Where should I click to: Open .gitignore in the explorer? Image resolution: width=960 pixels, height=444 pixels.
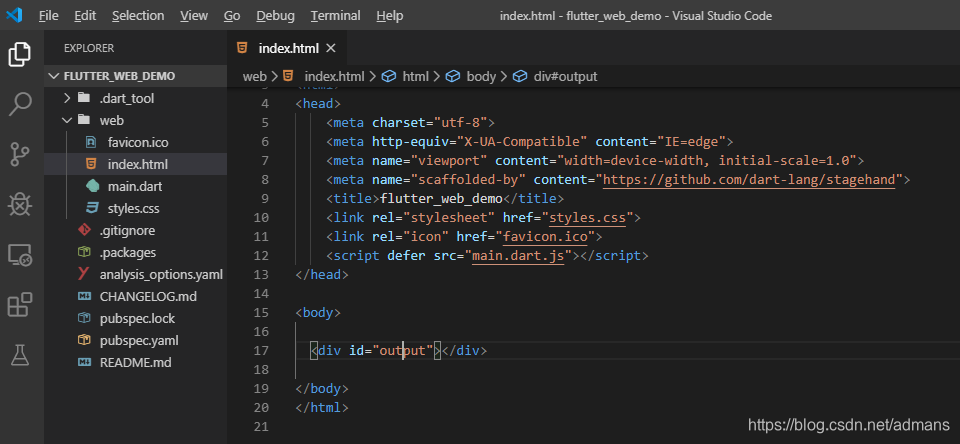135,230
